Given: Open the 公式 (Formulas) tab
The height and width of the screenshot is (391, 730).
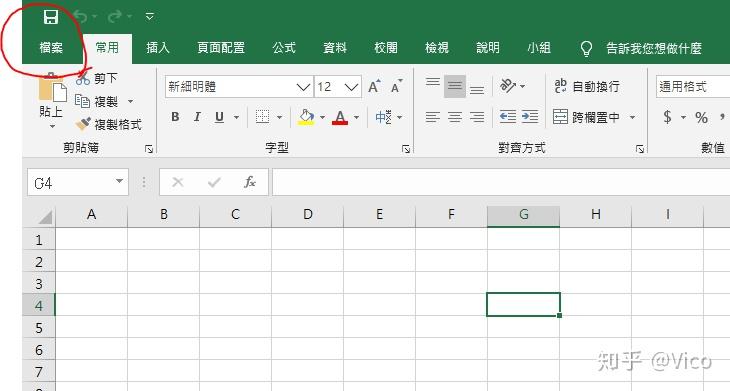Looking at the screenshot, I should pyautogui.click(x=284, y=47).
